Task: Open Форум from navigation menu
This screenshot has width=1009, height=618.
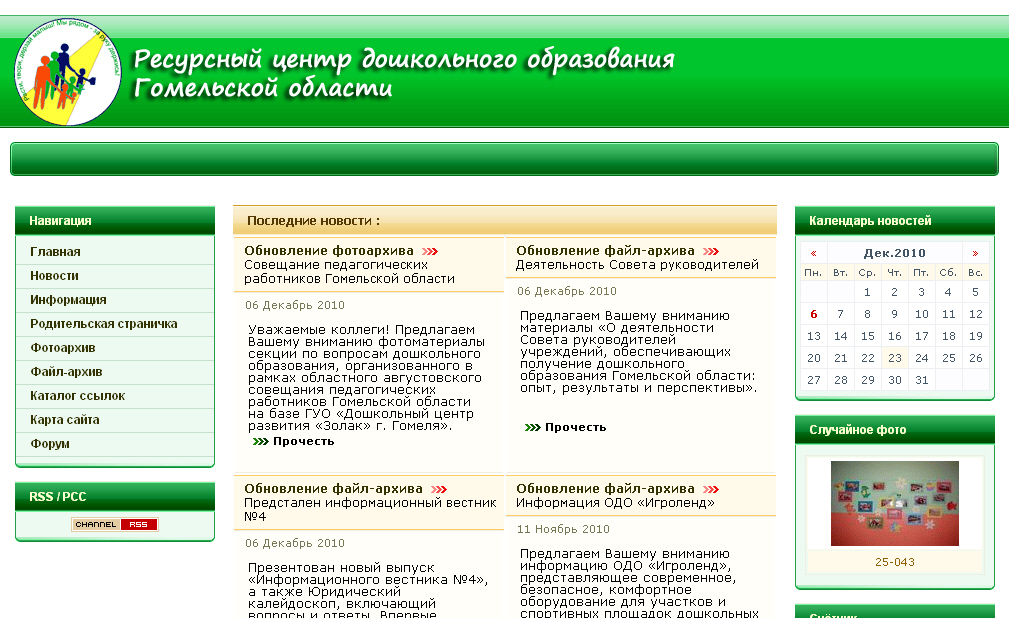Action: tap(50, 444)
